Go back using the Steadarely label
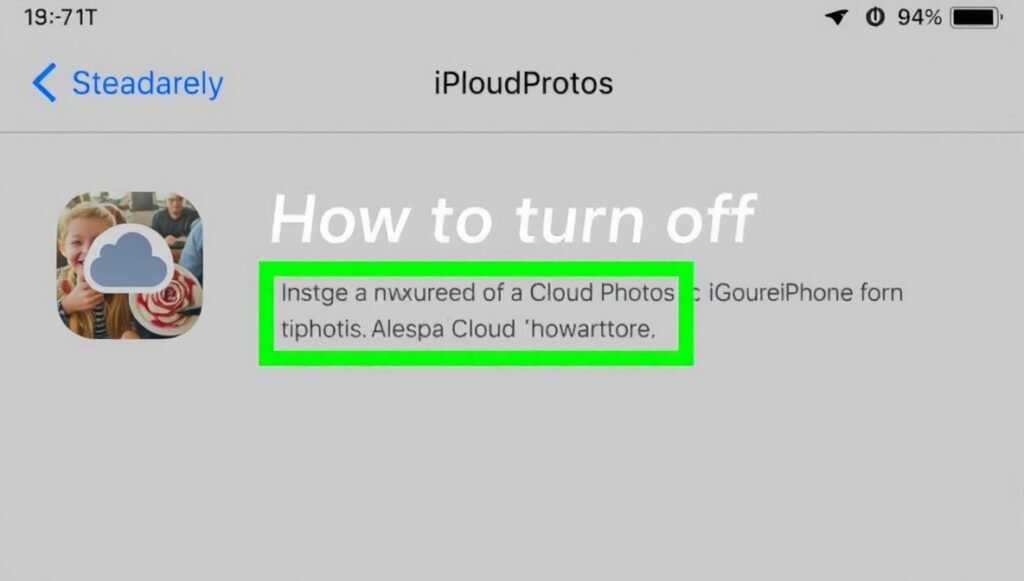Viewport: 1024px width, 581px height. [x=147, y=84]
